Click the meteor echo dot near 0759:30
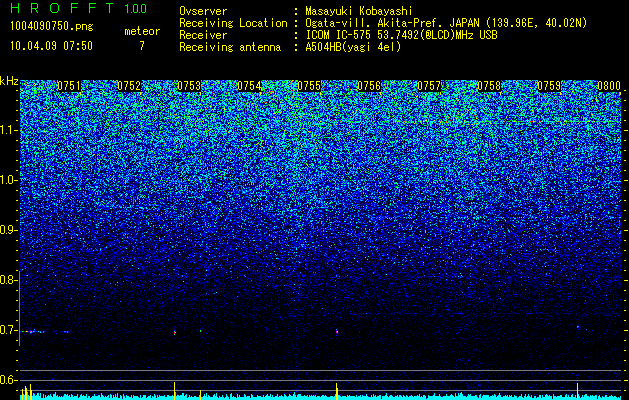This screenshot has width=629, height=400. pos(578,327)
